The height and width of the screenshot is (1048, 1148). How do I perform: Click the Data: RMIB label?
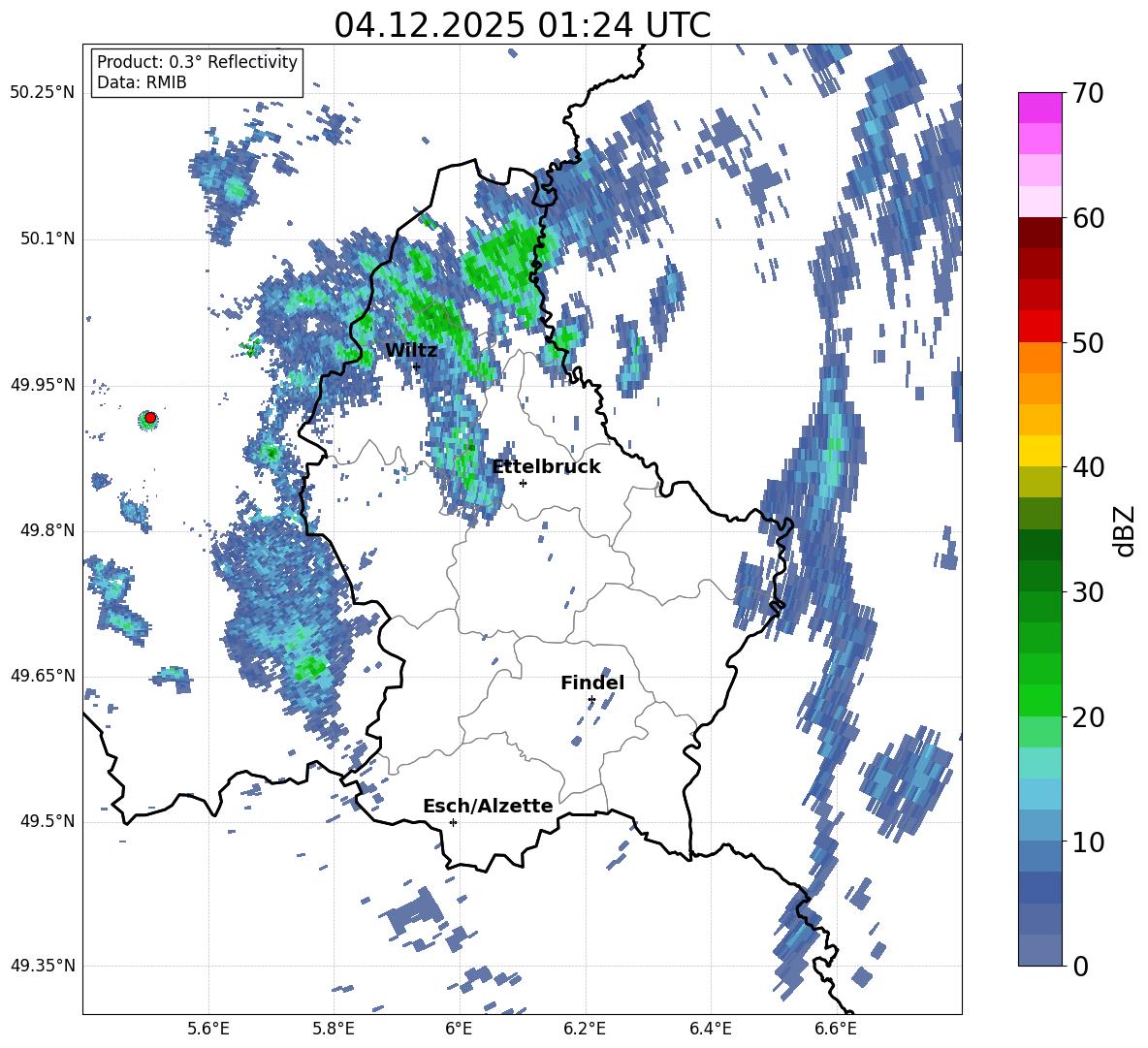pyautogui.click(x=142, y=82)
